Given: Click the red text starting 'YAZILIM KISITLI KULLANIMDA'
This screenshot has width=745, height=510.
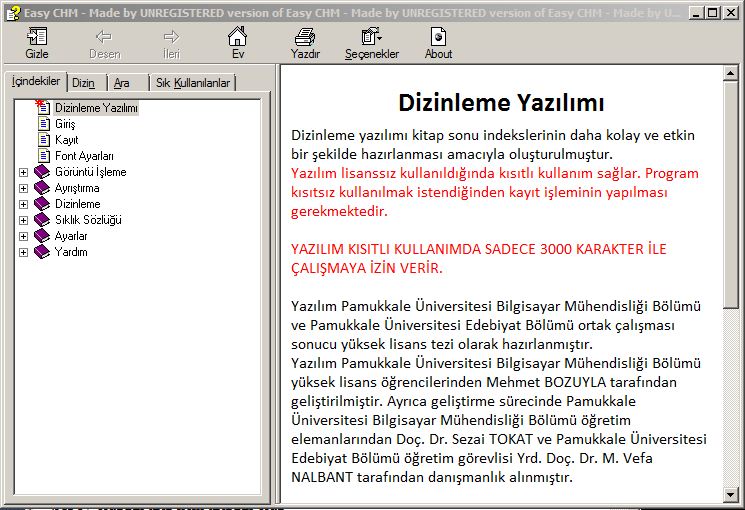Looking at the screenshot, I should point(479,259).
